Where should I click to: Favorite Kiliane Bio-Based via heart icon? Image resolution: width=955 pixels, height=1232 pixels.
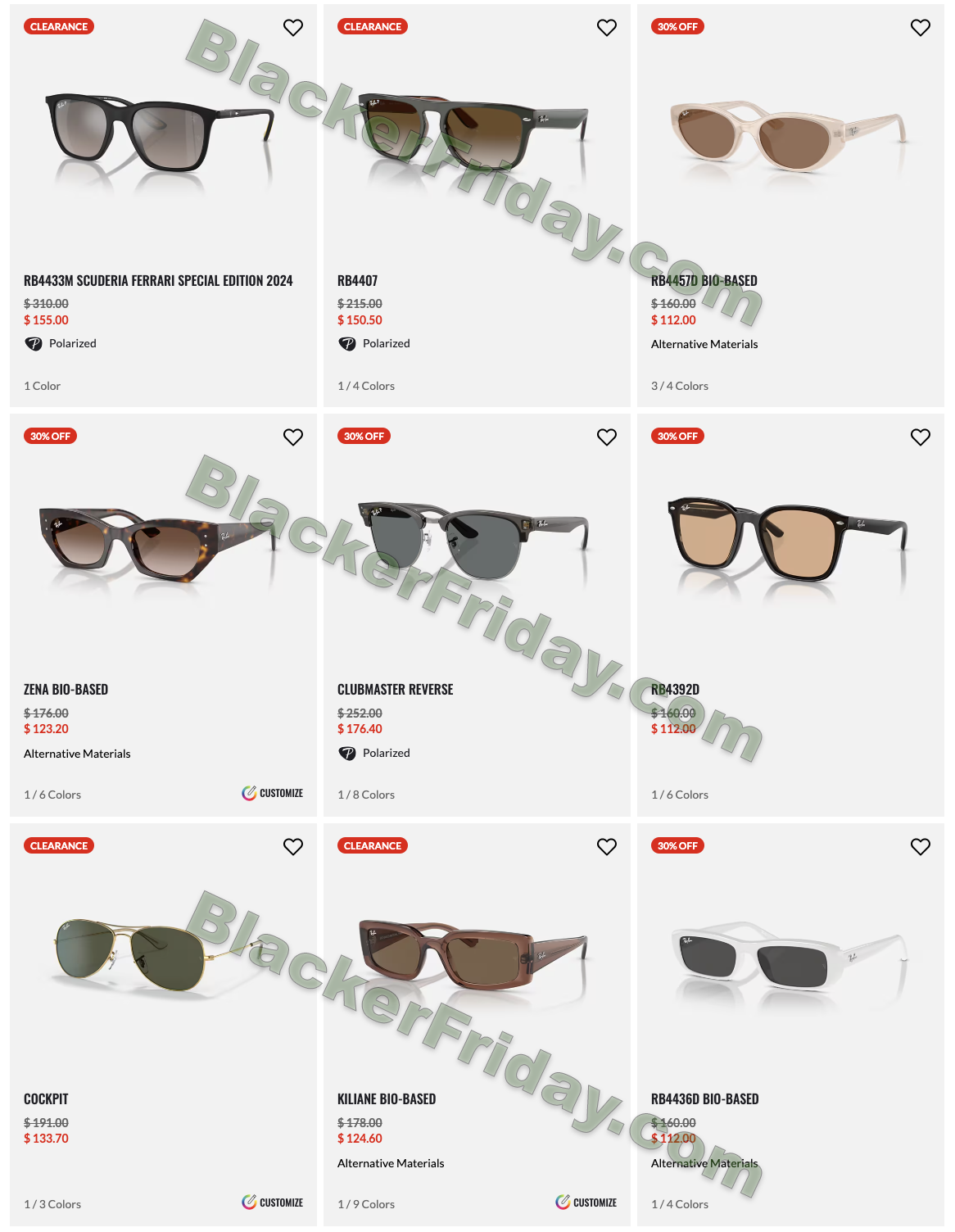[x=607, y=846]
